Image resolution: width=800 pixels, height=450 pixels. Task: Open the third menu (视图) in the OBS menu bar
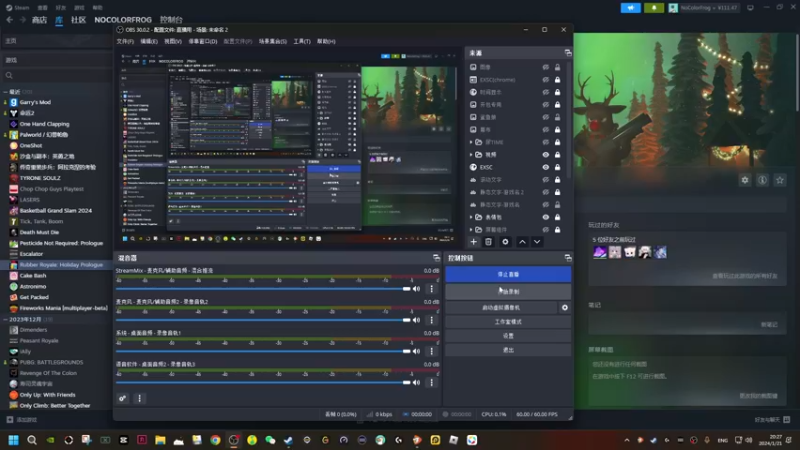[x=173, y=41]
